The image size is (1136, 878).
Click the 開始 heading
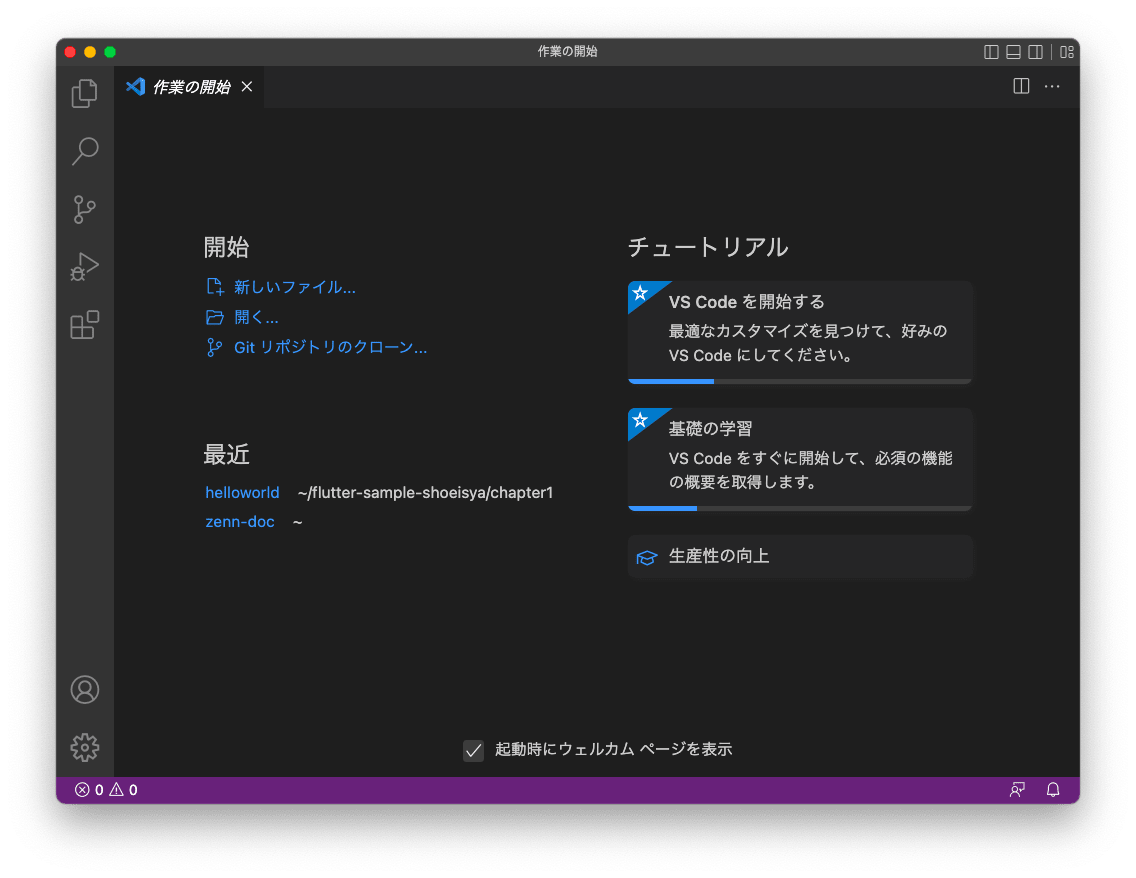coord(226,247)
